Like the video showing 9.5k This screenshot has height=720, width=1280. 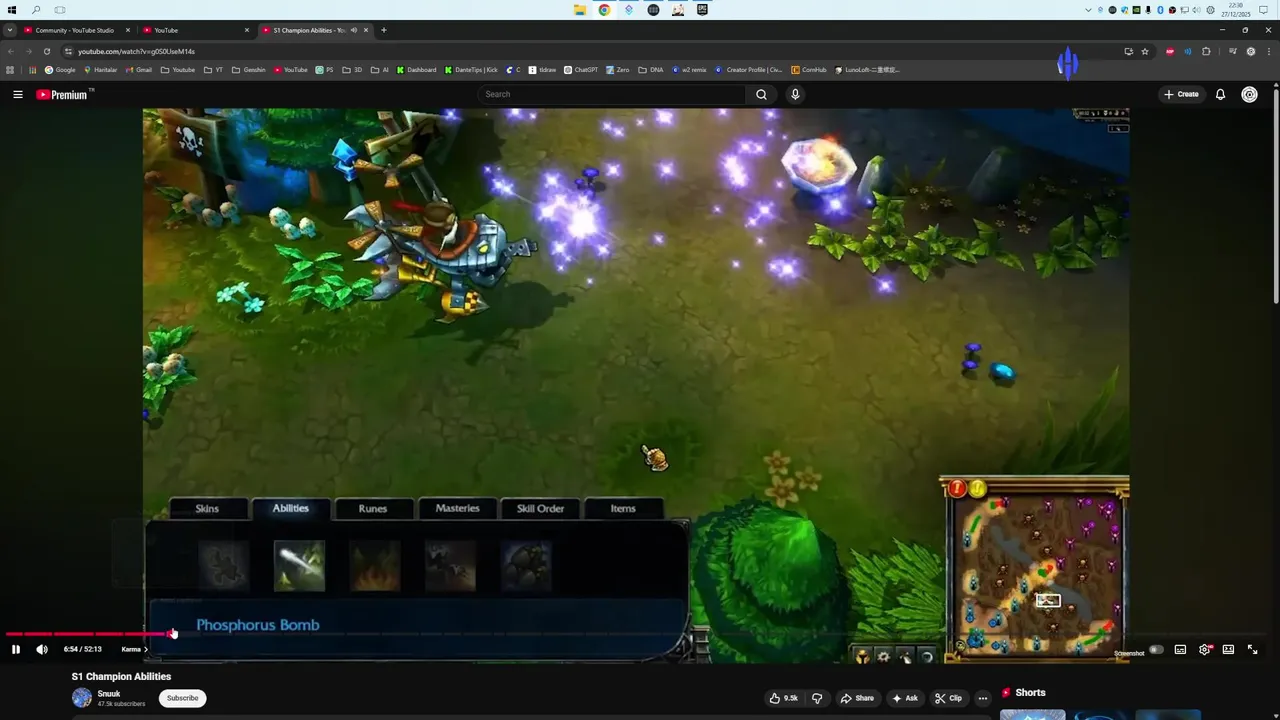(783, 698)
